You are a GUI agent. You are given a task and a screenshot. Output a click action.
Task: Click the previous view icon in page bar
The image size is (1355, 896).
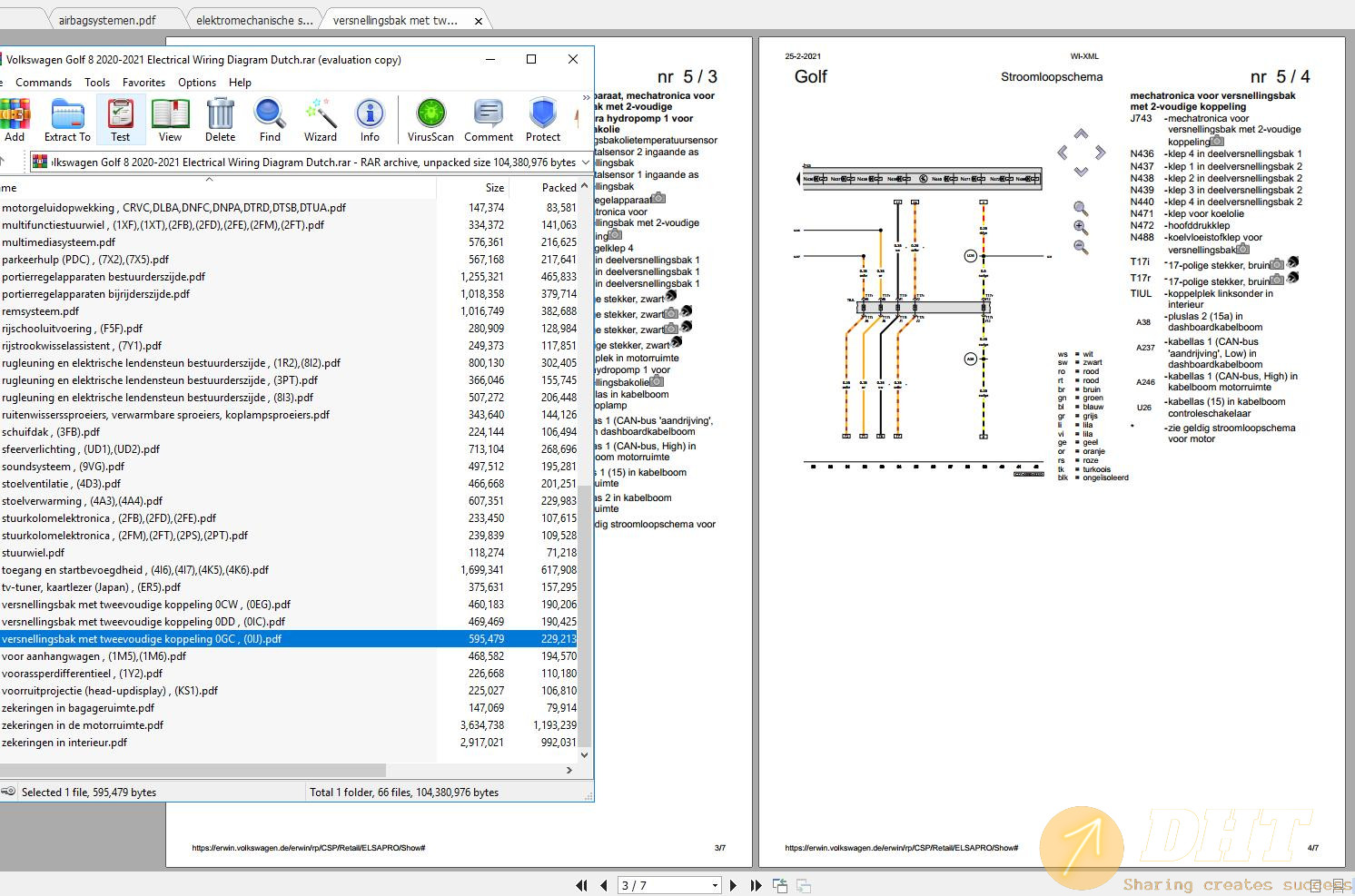point(779,885)
